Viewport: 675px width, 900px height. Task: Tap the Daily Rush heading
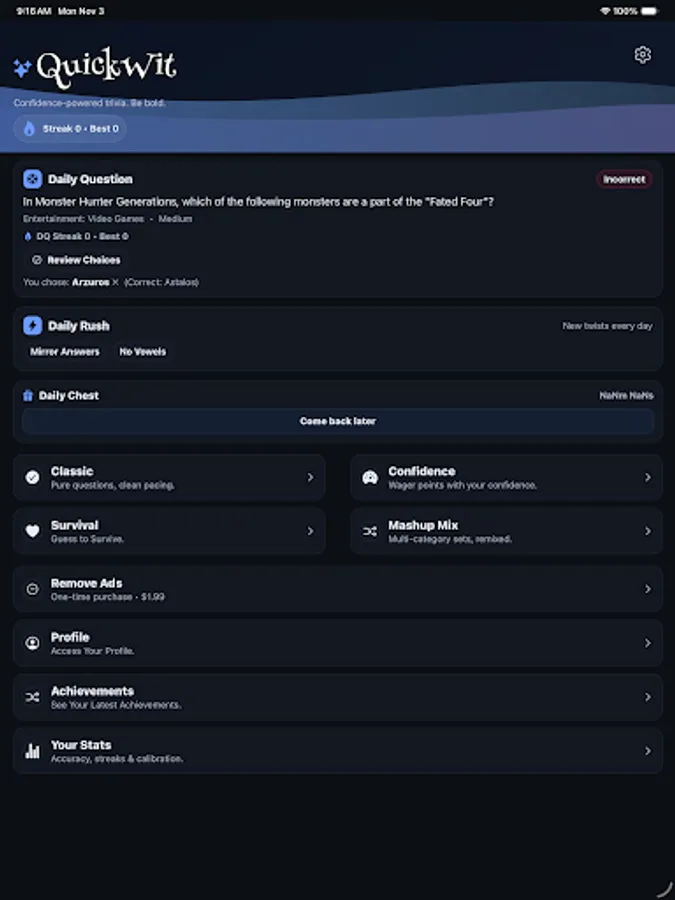click(x=79, y=325)
